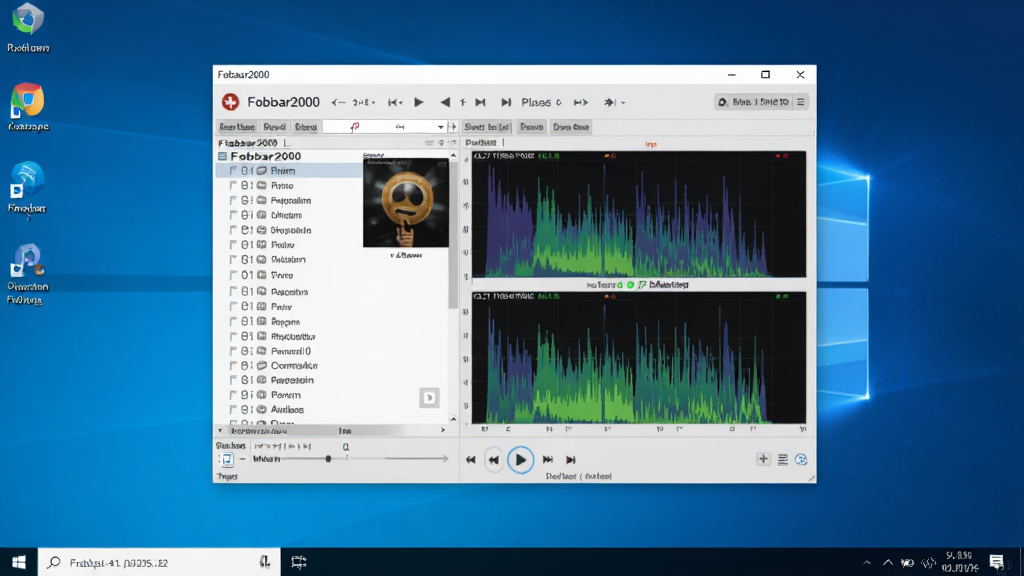This screenshot has height=576, width=1024.
Task: Click the list-lines icon beside the plus icon
Action: (x=782, y=460)
